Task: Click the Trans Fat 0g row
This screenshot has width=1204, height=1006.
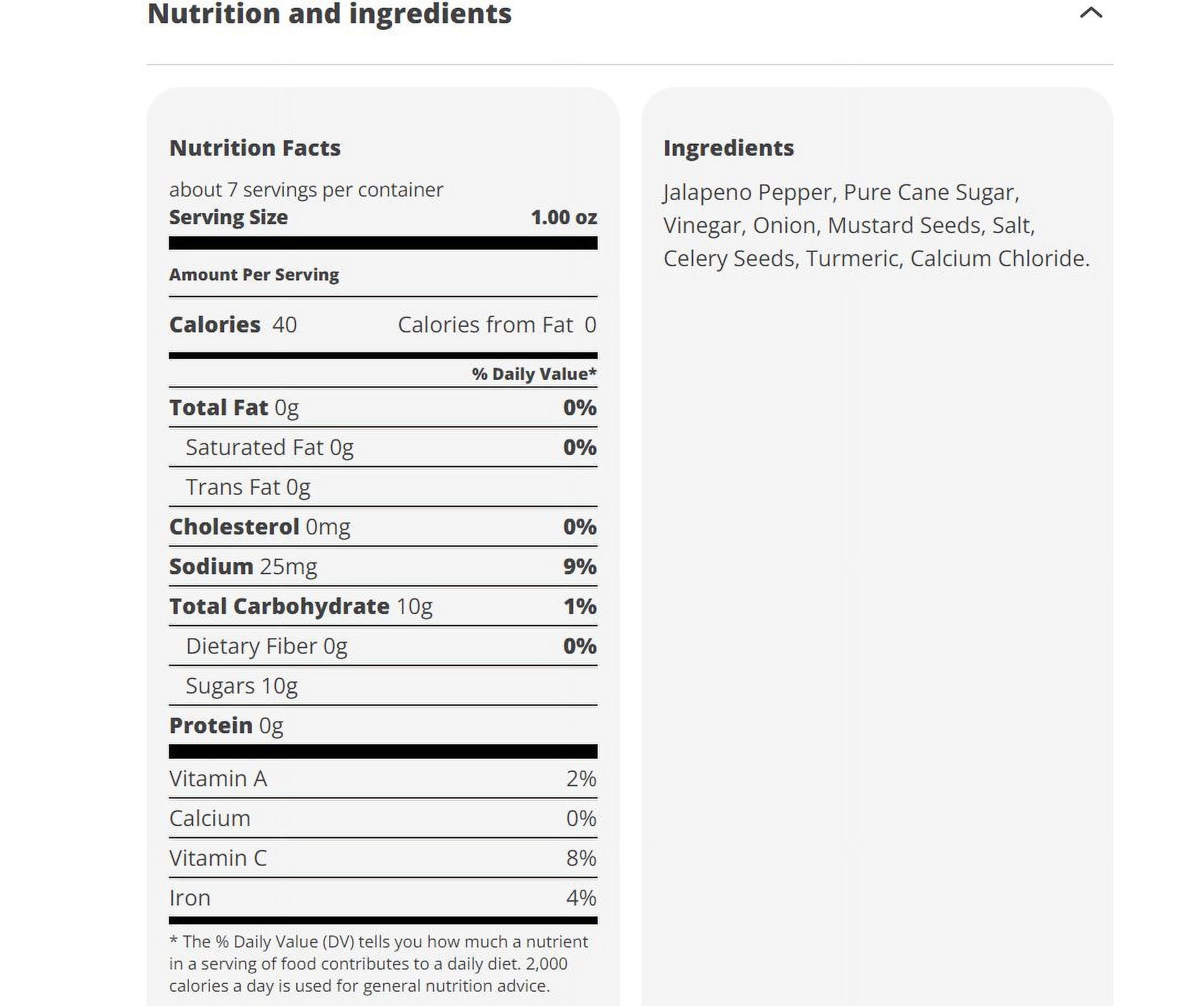Action: pyautogui.click(x=383, y=487)
